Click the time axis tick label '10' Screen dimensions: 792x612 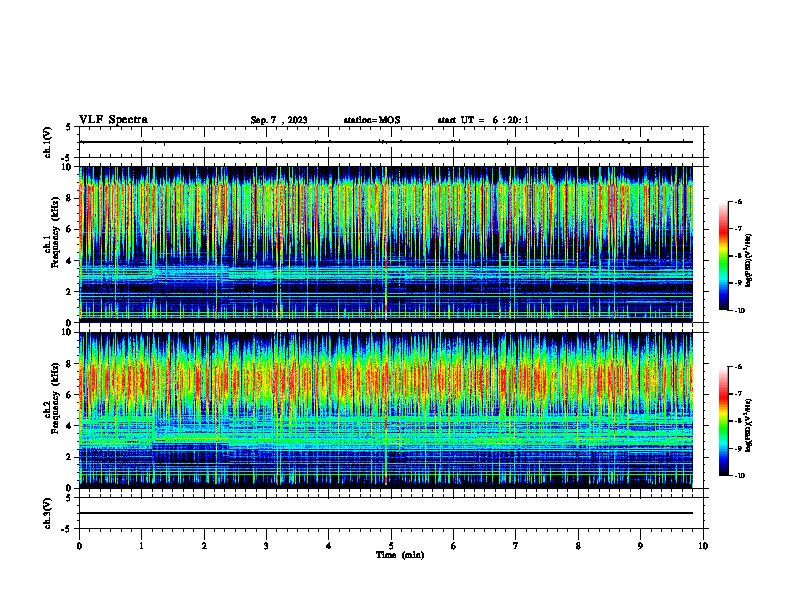(703, 546)
